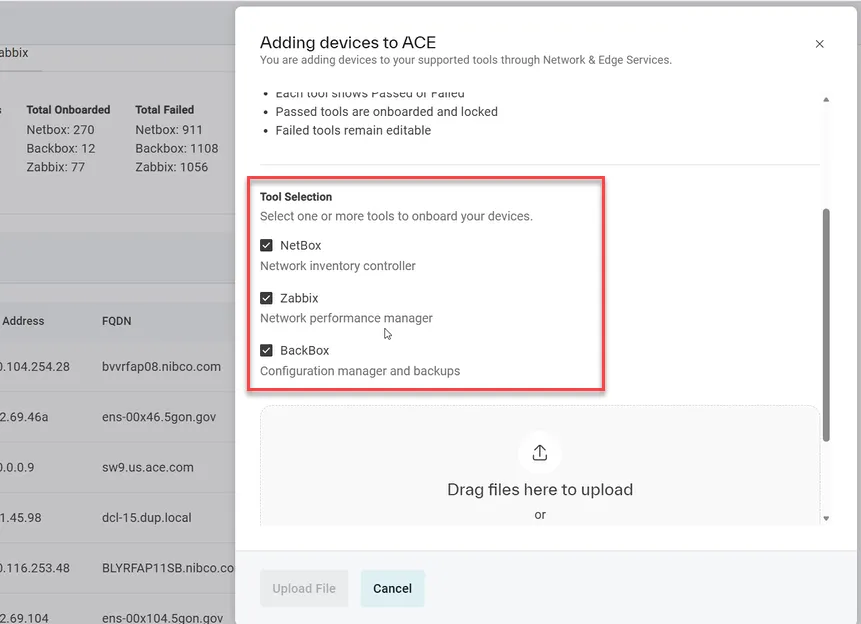Click the FQDN column header

[116, 321]
